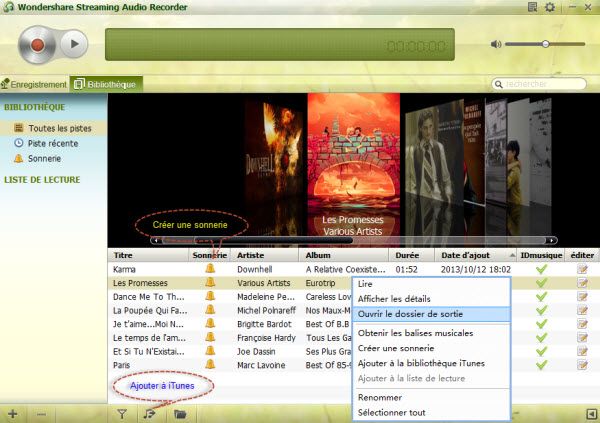Click the bell icon for Et Si Tu N'Existai...
This screenshot has width=600, height=423.
coord(210,351)
